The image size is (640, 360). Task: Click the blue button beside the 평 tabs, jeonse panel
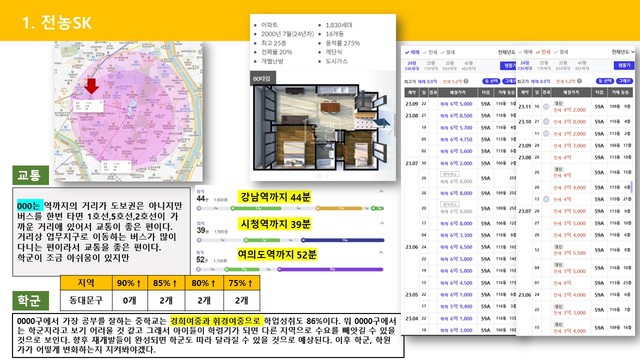(x=624, y=65)
